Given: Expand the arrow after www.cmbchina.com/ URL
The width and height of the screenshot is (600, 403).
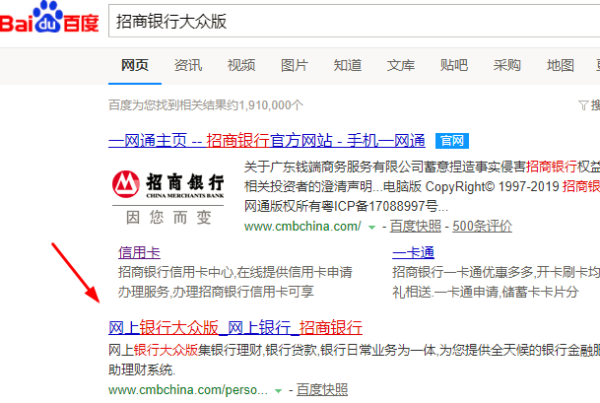Looking at the screenshot, I should coord(372,228).
